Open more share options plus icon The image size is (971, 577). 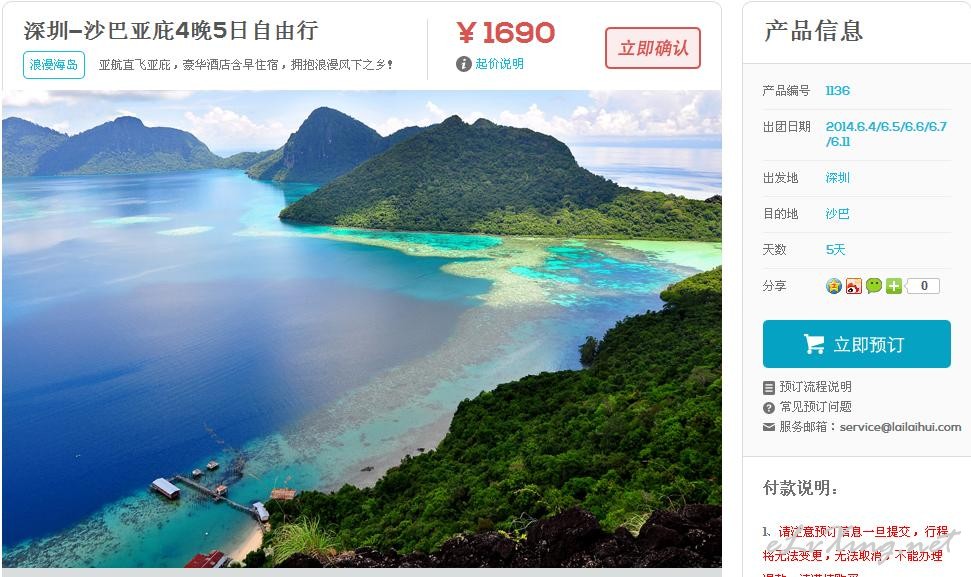(x=893, y=285)
